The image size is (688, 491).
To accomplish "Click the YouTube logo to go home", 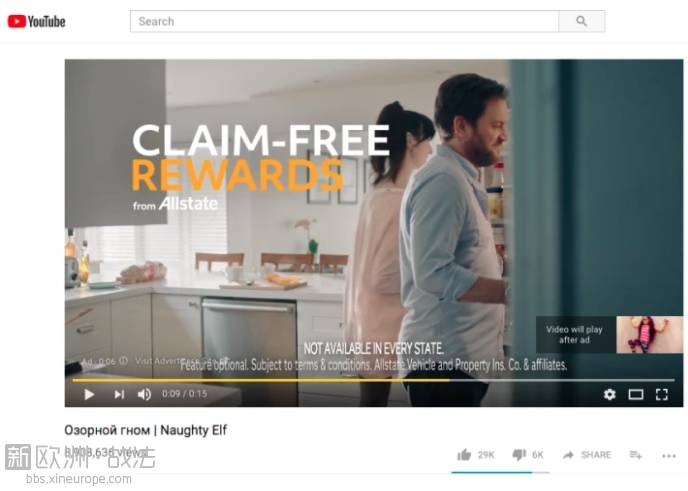I will click(36, 21).
